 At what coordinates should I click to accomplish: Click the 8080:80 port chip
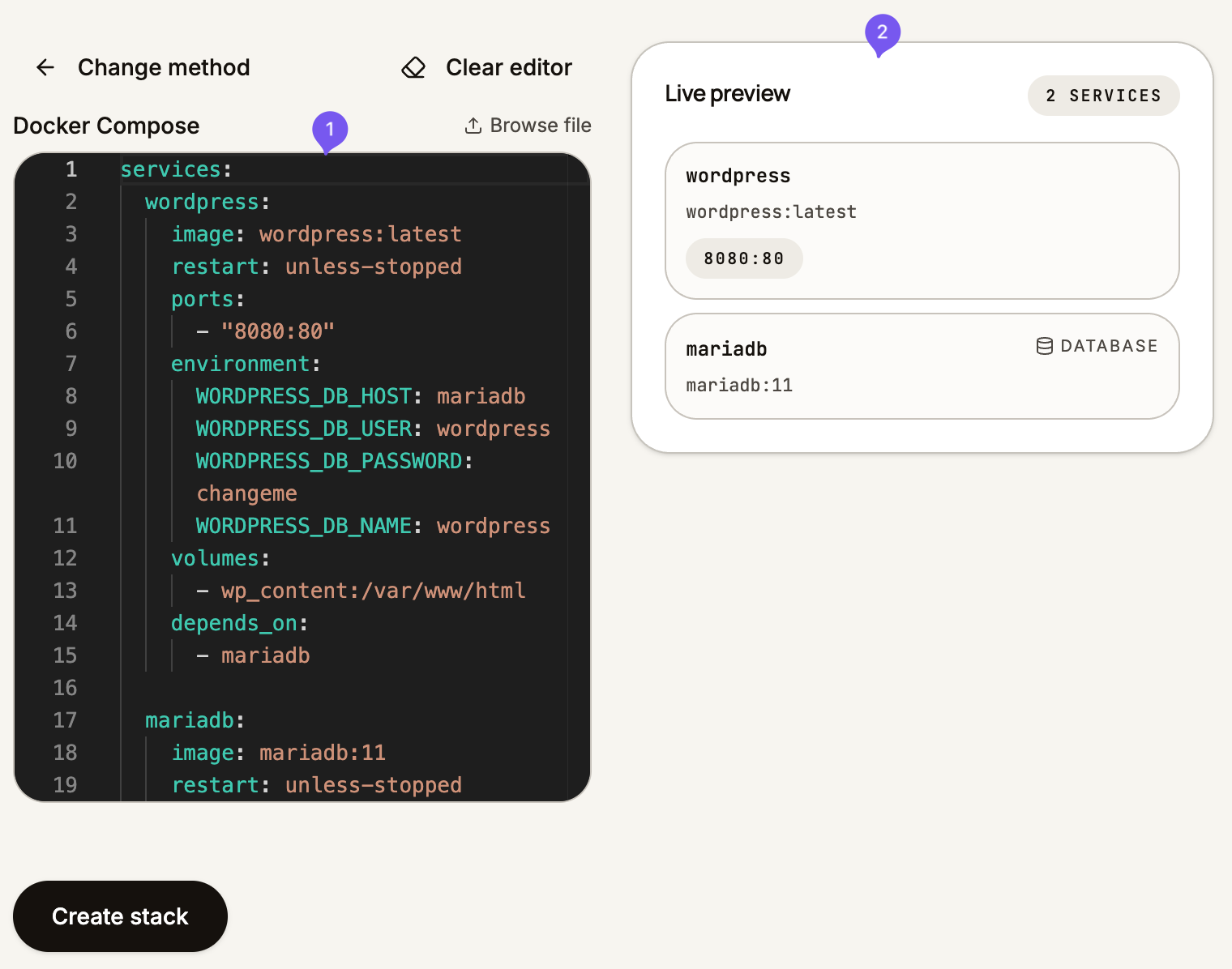(x=744, y=258)
